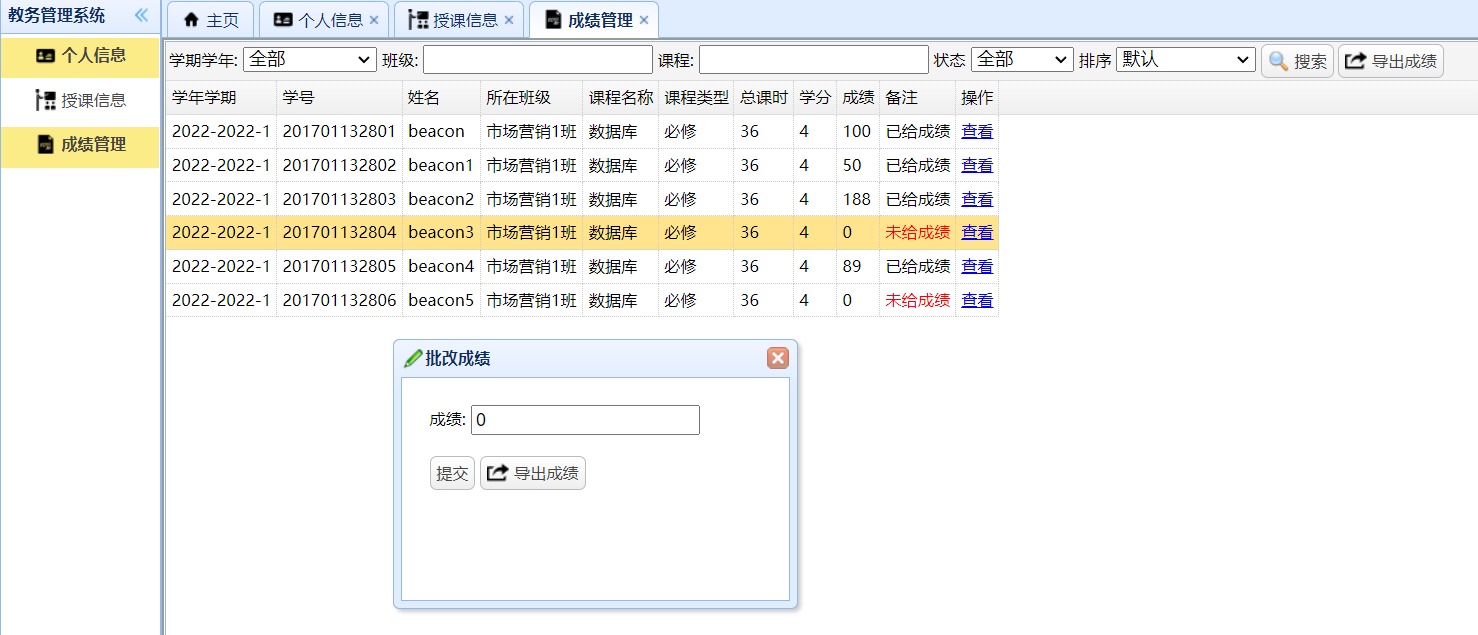Open the 排序 dropdown showing 默认
The height and width of the screenshot is (635, 1478).
(1185, 59)
